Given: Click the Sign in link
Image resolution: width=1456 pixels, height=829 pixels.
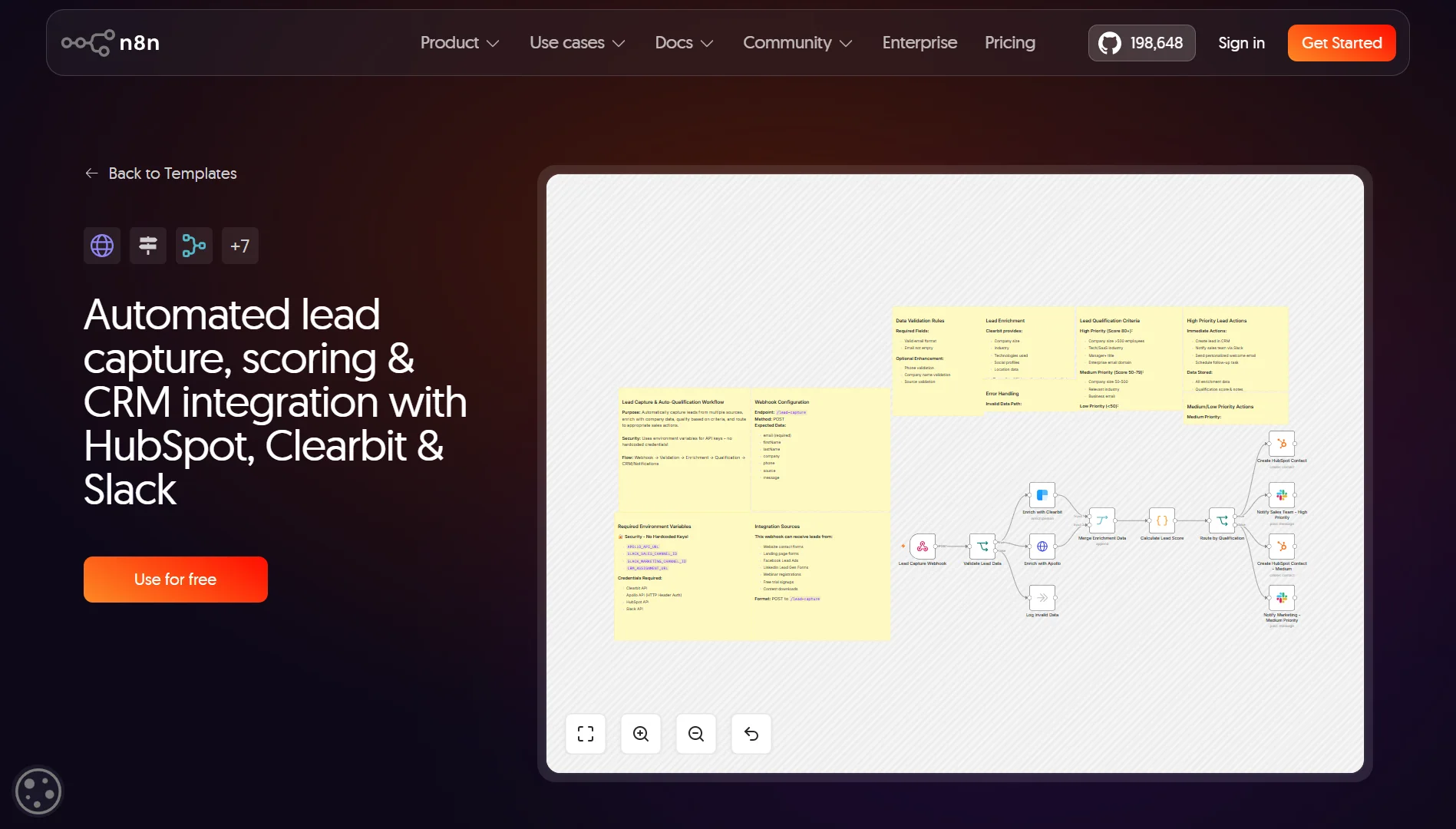Looking at the screenshot, I should coord(1241,43).
